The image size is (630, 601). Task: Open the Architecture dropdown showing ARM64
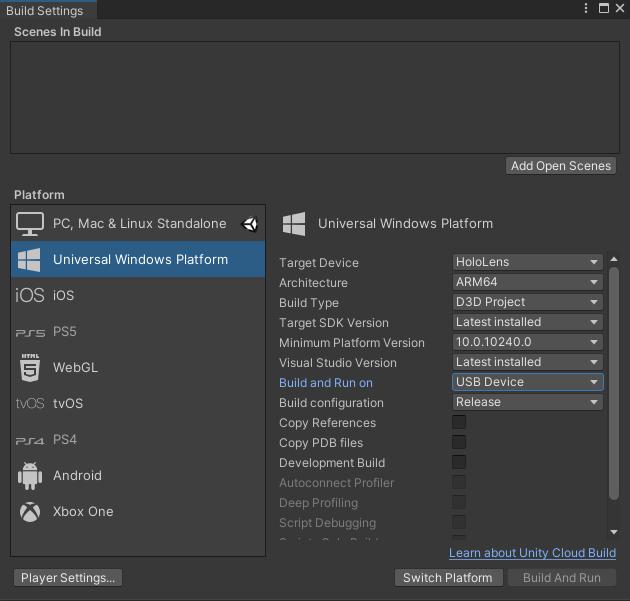pos(527,282)
